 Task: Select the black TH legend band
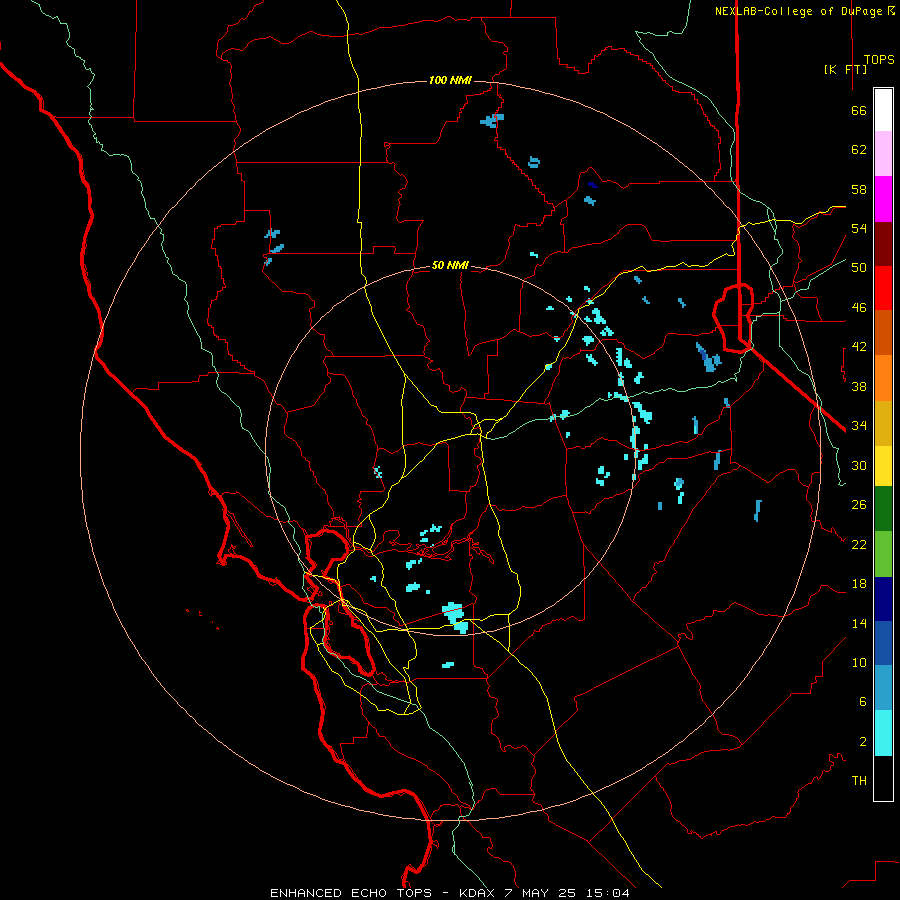coord(883,778)
